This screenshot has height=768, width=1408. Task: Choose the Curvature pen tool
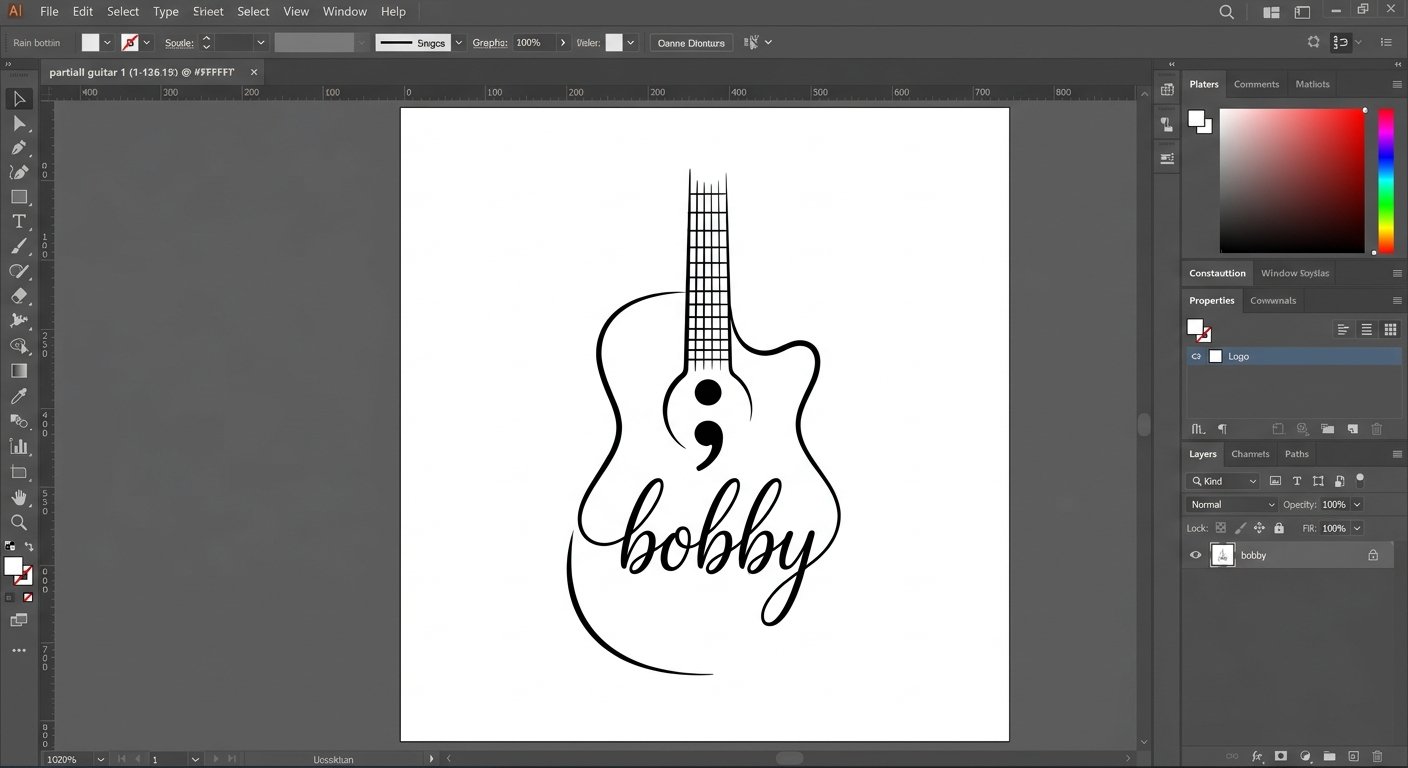(x=19, y=172)
